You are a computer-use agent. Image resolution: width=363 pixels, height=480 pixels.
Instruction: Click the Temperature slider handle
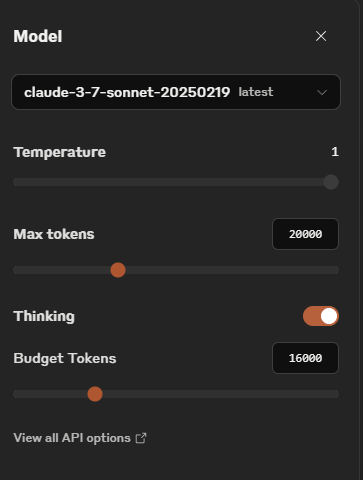[331, 182]
